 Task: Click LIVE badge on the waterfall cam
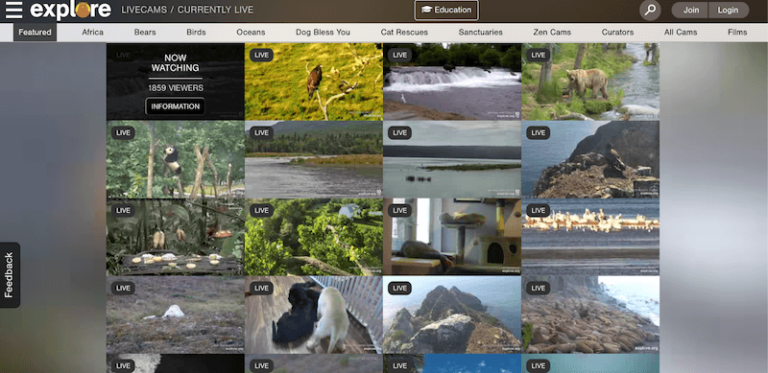point(400,55)
